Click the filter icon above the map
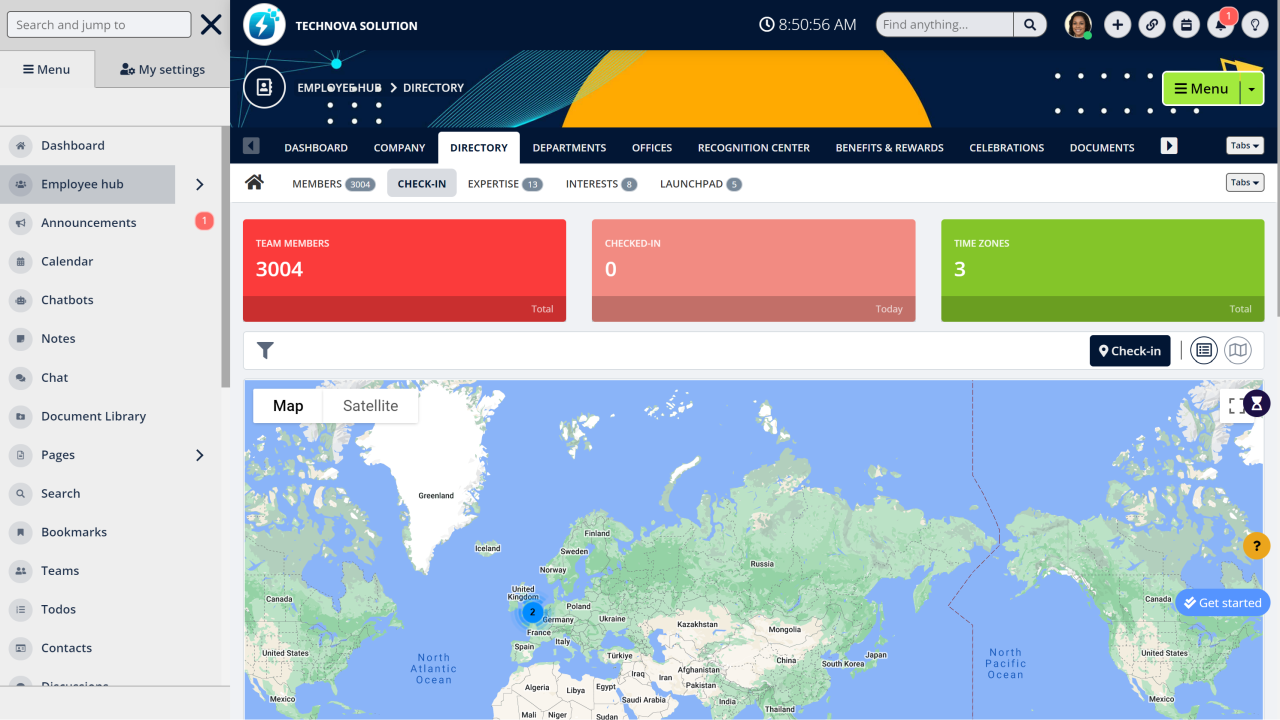The image size is (1280, 720). [265, 350]
